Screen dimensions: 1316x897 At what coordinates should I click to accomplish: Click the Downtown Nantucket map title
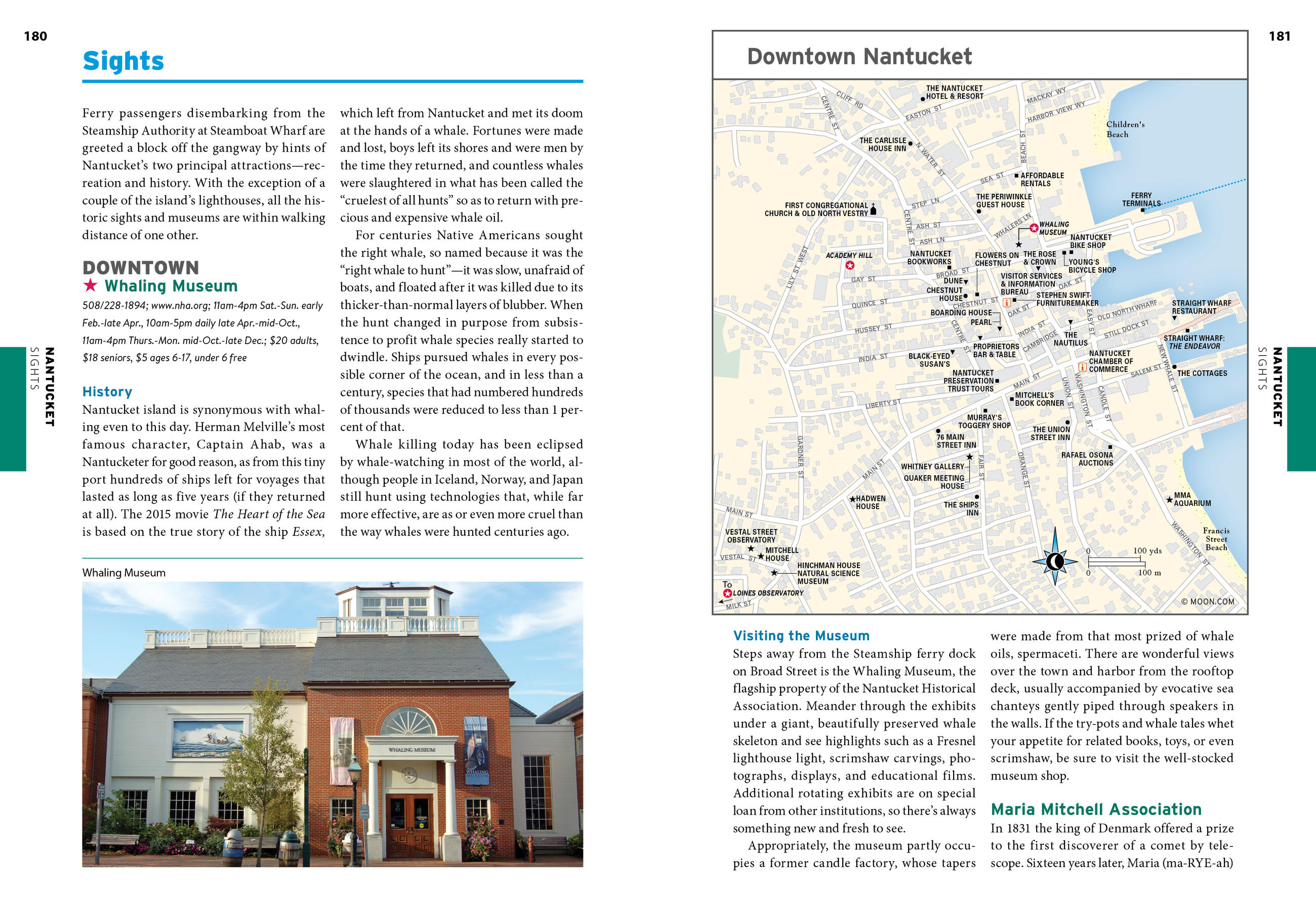(x=859, y=57)
